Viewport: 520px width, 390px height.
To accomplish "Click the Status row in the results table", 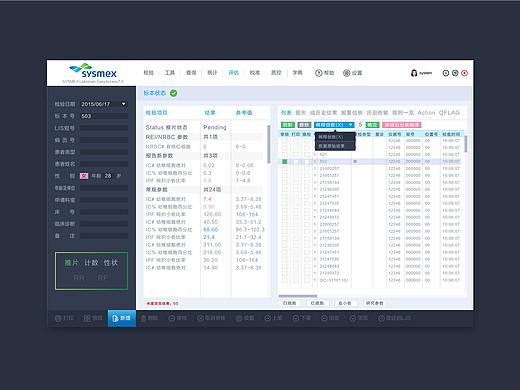I will coord(204,127).
